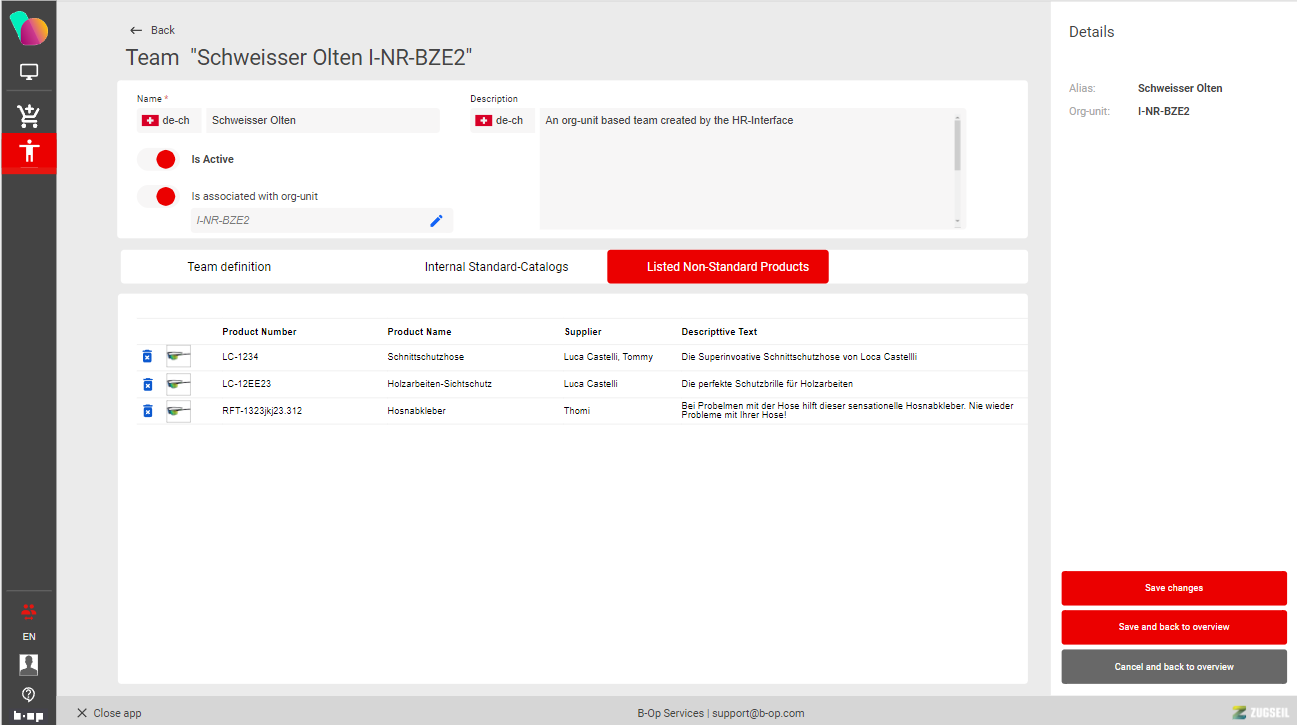Click the Name field containing Schweisser Olten

click(322, 121)
